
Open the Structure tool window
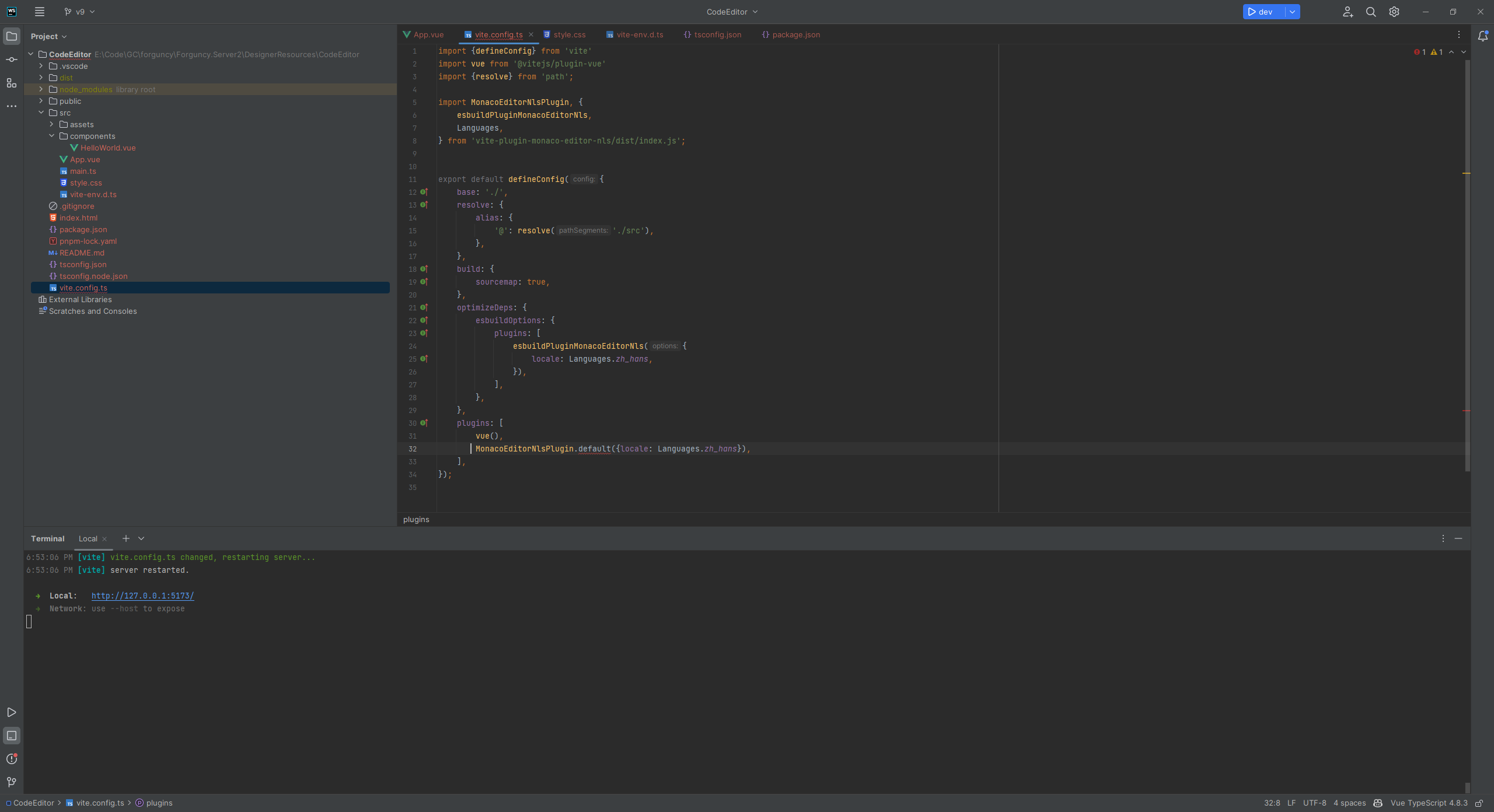(12, 83)
